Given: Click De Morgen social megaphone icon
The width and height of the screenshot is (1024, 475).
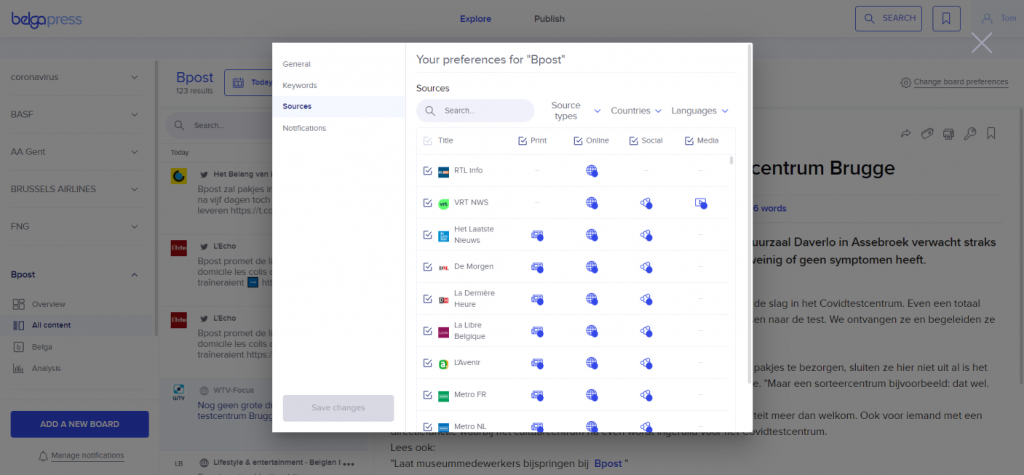Looking at the screenshot, I should pos(646,267).
